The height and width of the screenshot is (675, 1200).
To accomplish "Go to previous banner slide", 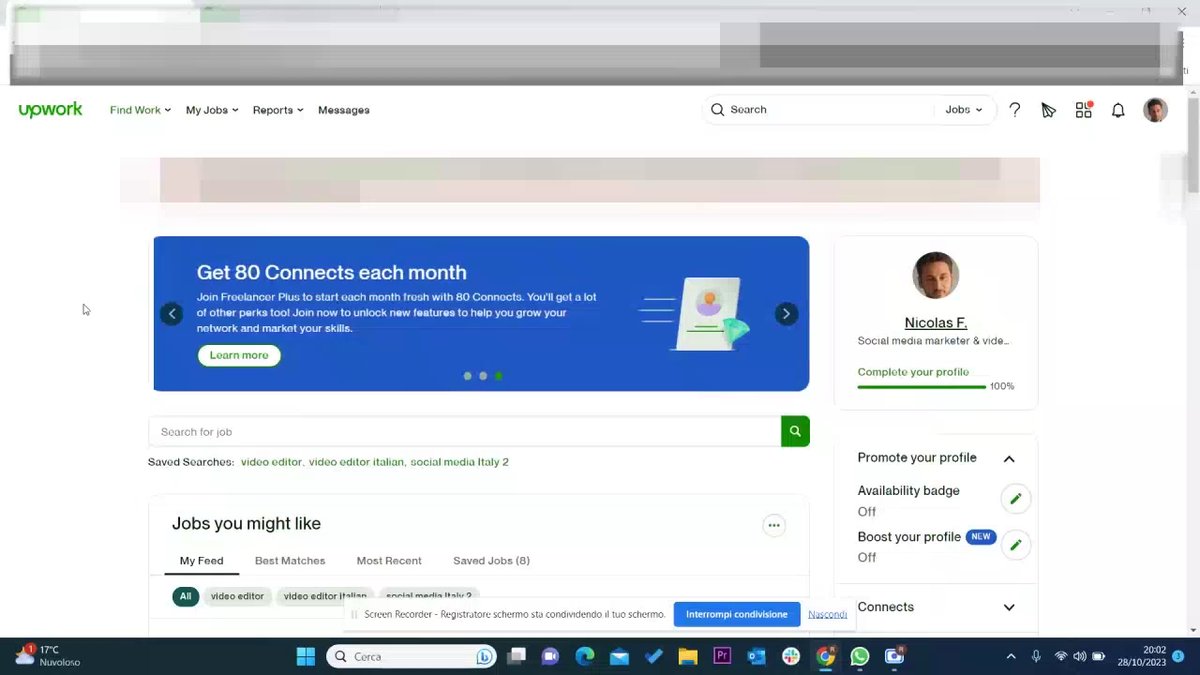I will 172,314.
